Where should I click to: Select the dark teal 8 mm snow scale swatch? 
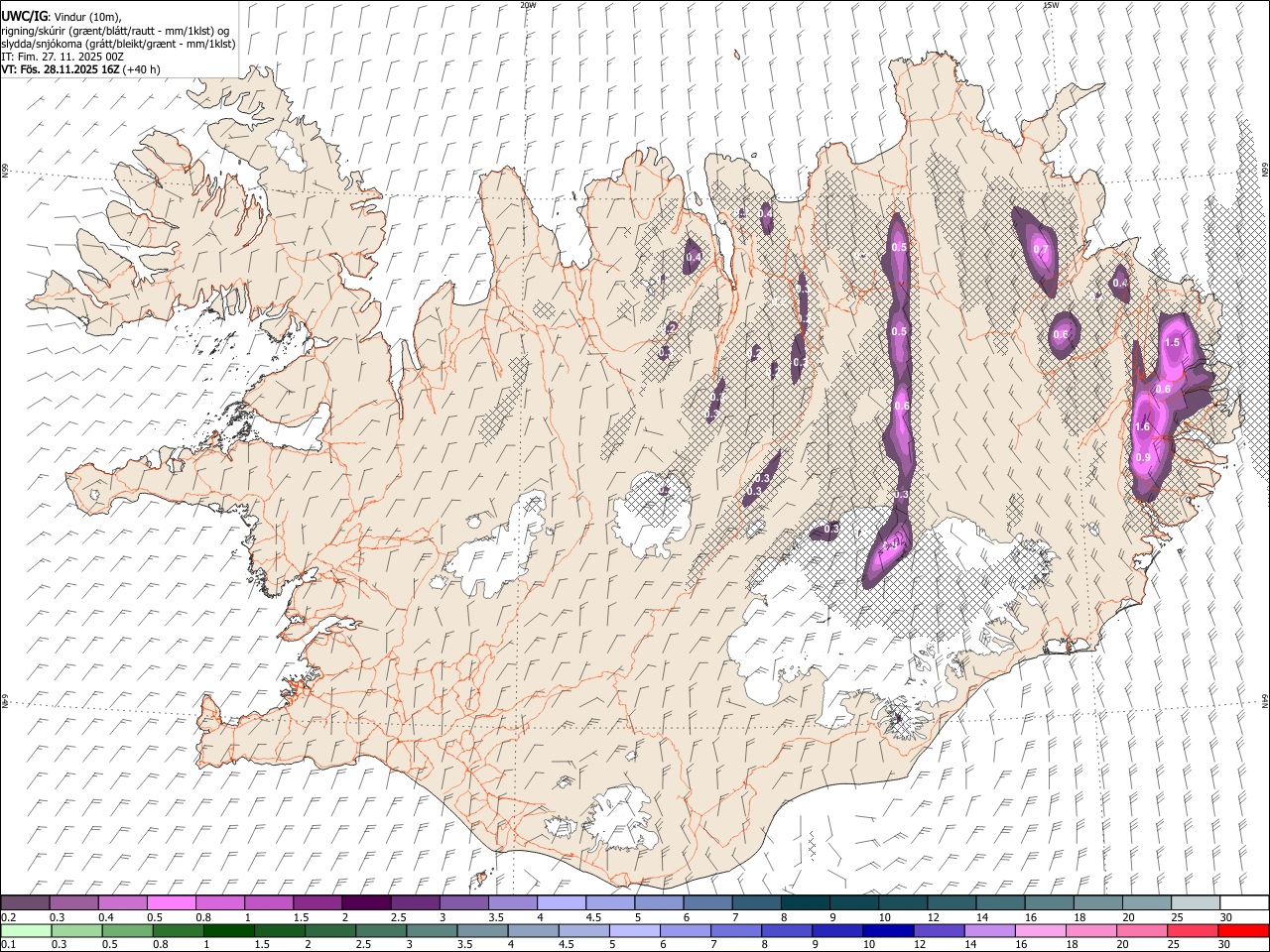(x=806, y=902)
